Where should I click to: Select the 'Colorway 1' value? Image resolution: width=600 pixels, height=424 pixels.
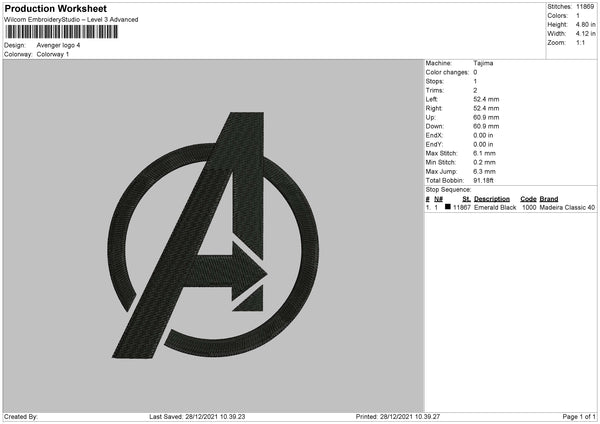pos(53,54)
